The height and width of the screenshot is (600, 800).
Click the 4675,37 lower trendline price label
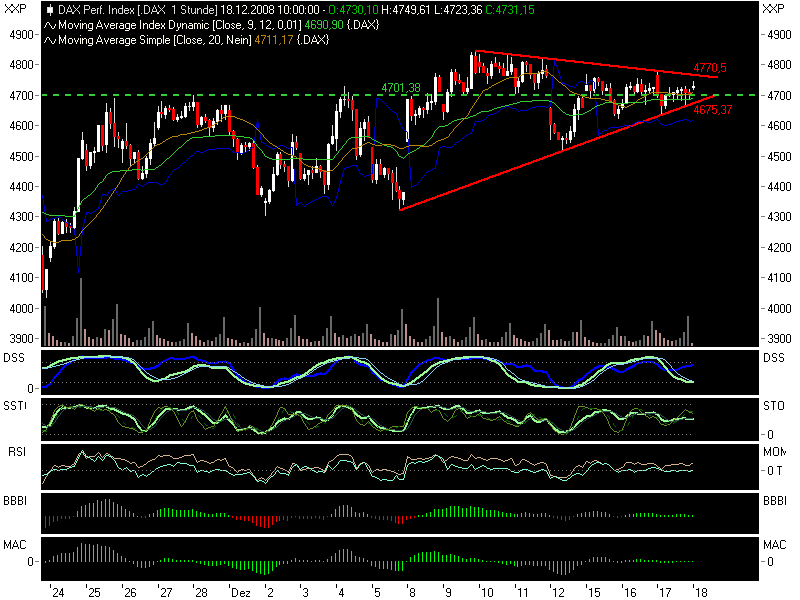point(712,110)
